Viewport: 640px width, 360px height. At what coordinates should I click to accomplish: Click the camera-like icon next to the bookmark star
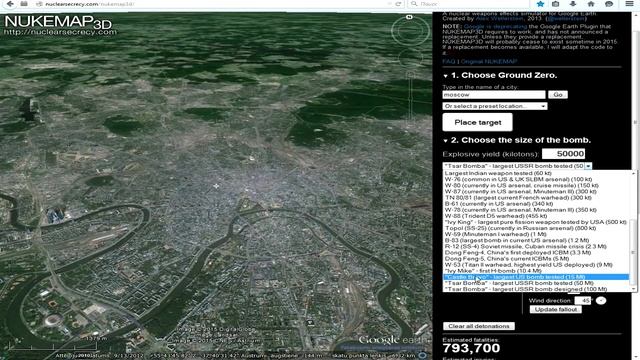[556, 4]
